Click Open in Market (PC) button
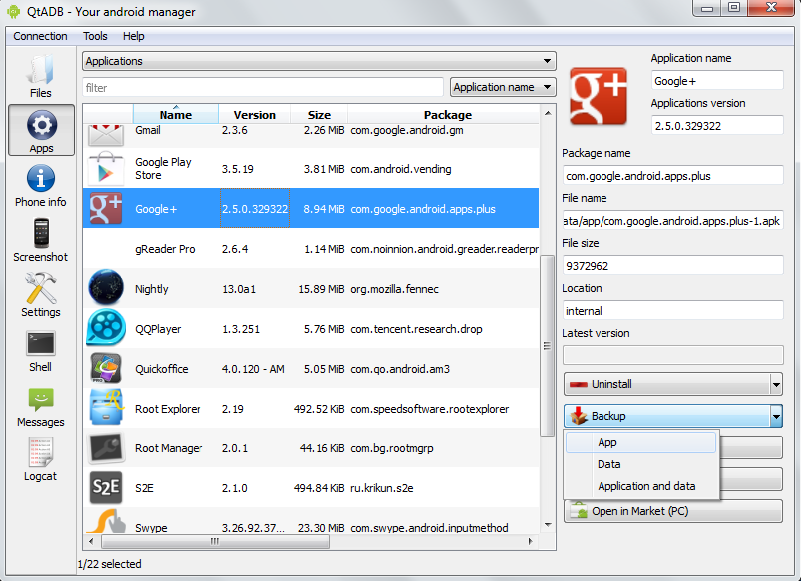 [x=673, y=511]
